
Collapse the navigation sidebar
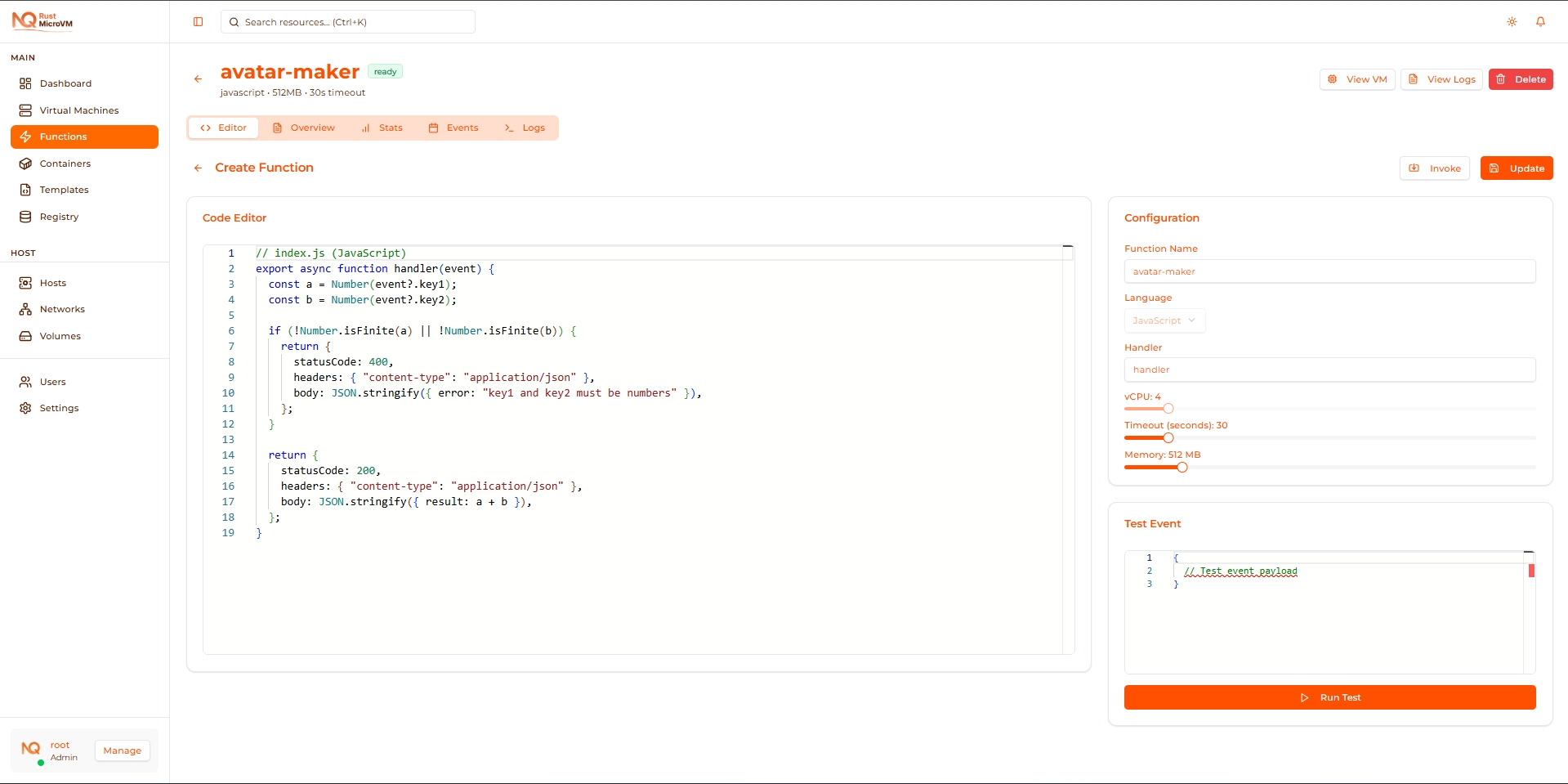tap(198, 22)
